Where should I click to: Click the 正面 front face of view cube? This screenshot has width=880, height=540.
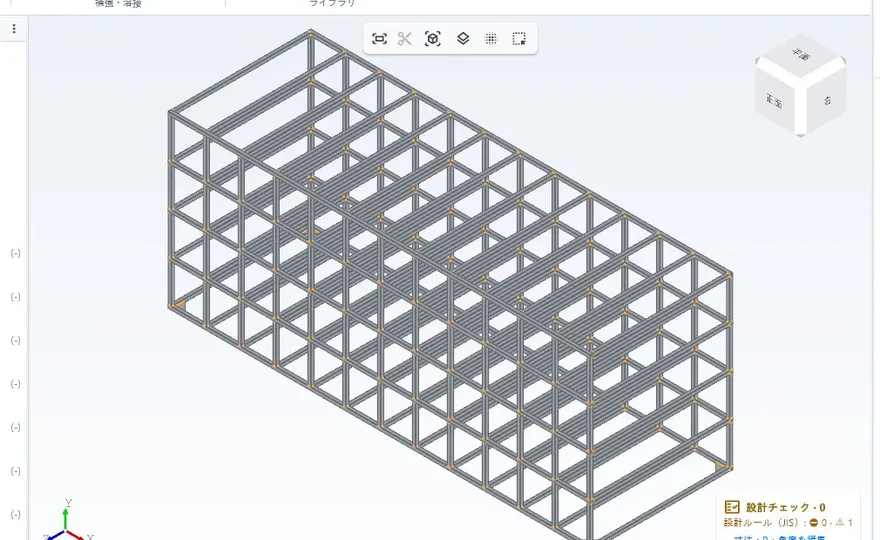(x=775, y=101)
